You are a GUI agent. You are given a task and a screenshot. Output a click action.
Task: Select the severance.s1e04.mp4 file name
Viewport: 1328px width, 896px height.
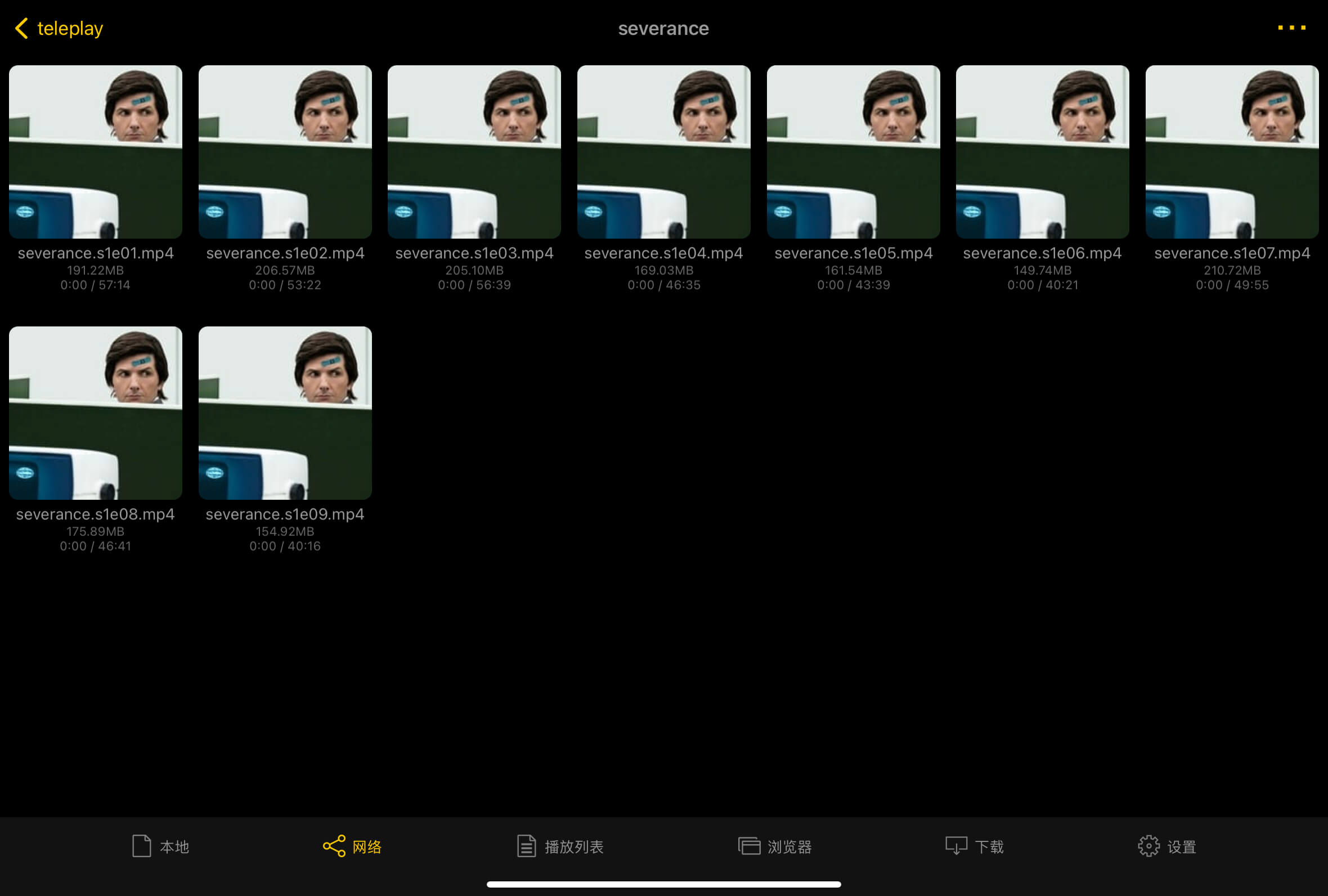coord(663,253)
